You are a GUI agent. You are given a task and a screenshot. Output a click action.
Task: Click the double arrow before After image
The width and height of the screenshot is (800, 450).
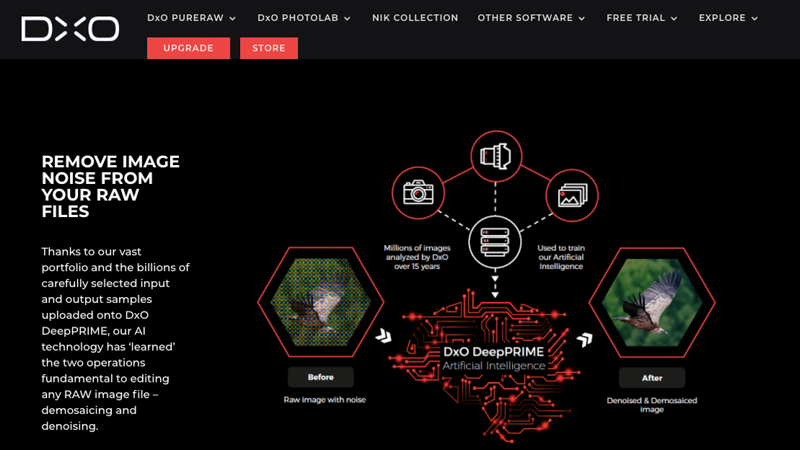pos(585,339)
